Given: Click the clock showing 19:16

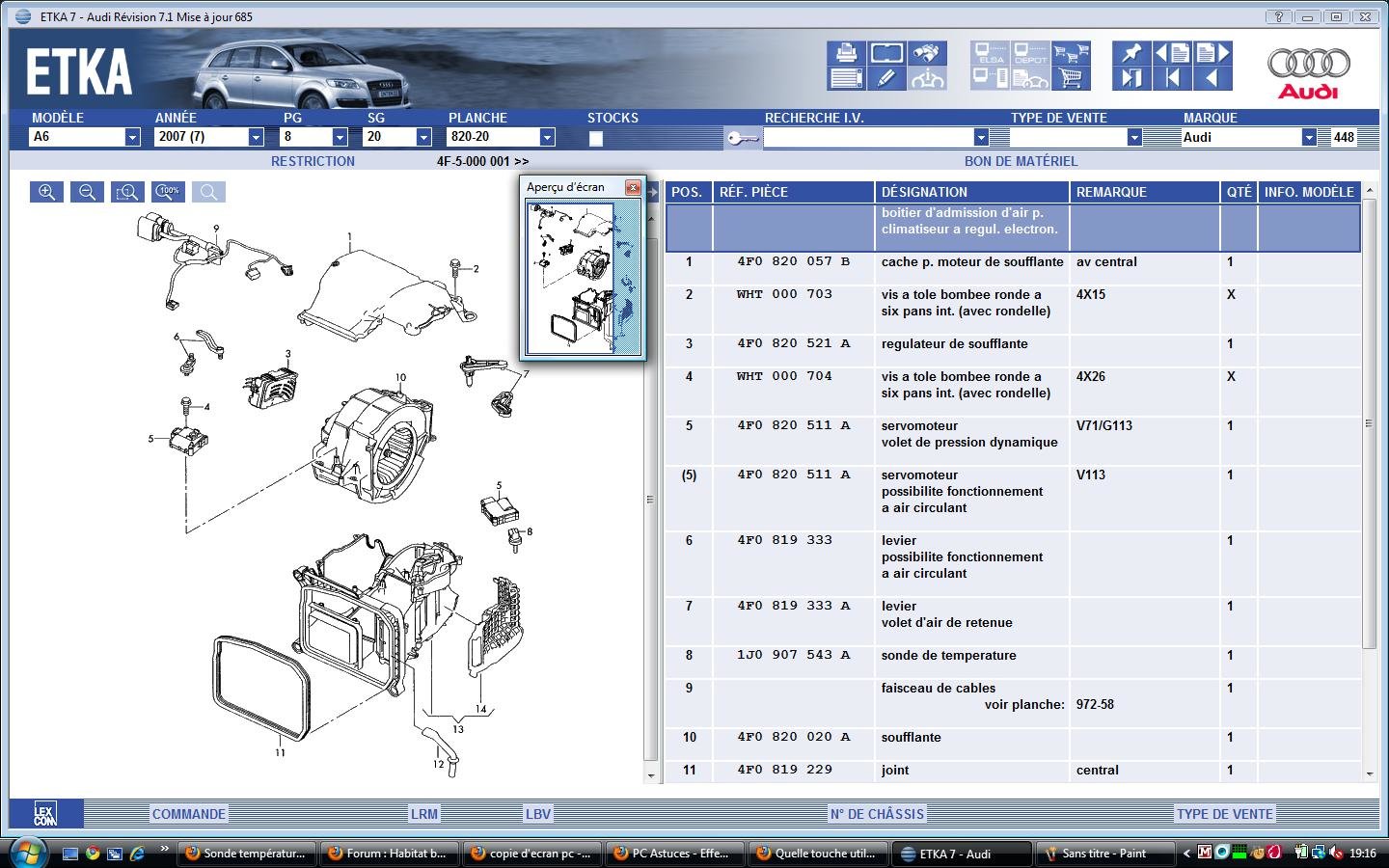Looking at the screenshot, I should click(1362, 853).
